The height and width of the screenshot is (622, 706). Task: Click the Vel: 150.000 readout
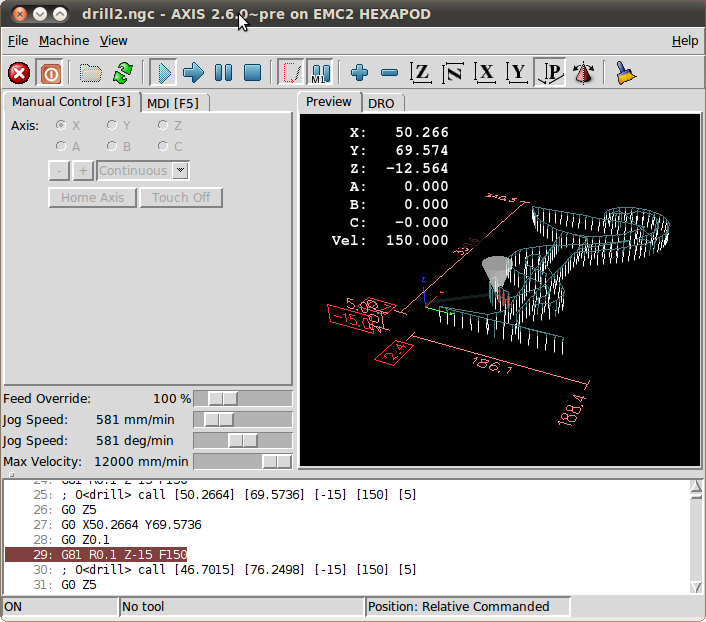click(x=390, y=240)
